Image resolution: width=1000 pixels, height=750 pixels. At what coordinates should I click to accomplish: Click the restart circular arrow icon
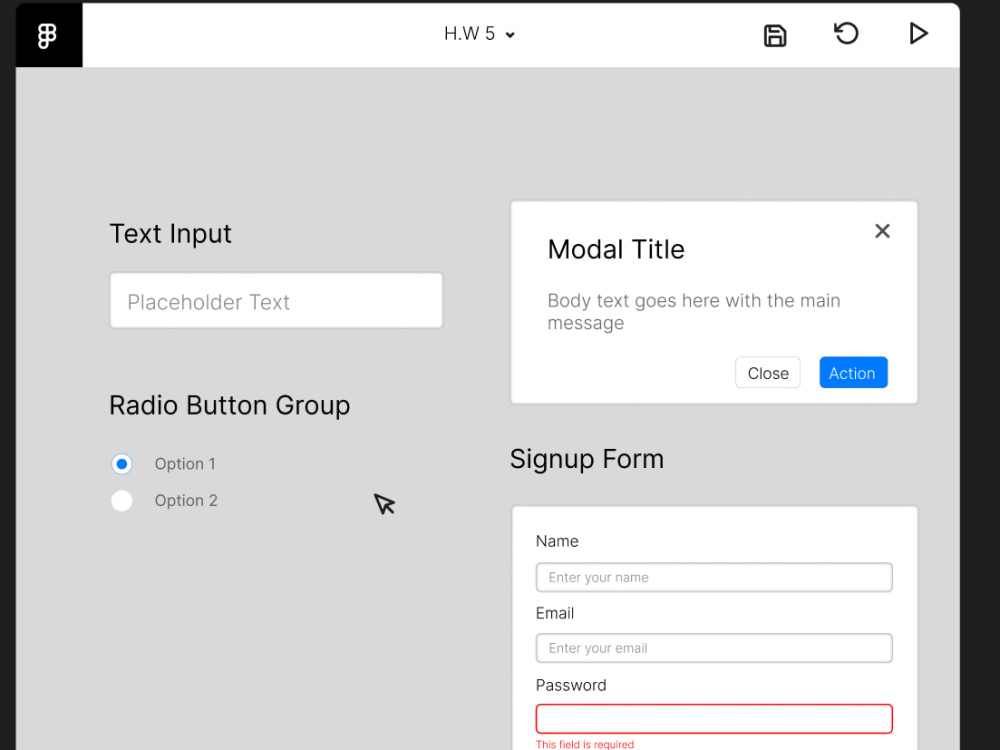coord(846,33)
